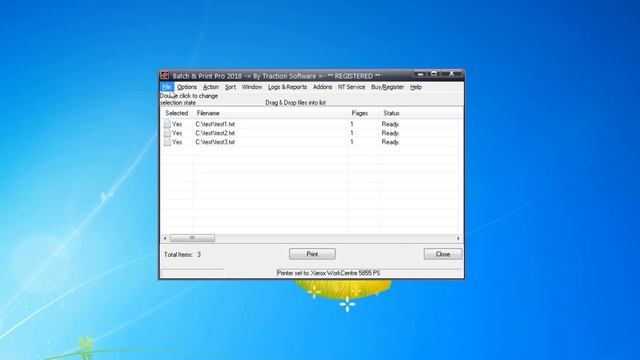The height and width of the screenshot is (360, 640).
Task: Click the Close button
Action: pos(443,254)
